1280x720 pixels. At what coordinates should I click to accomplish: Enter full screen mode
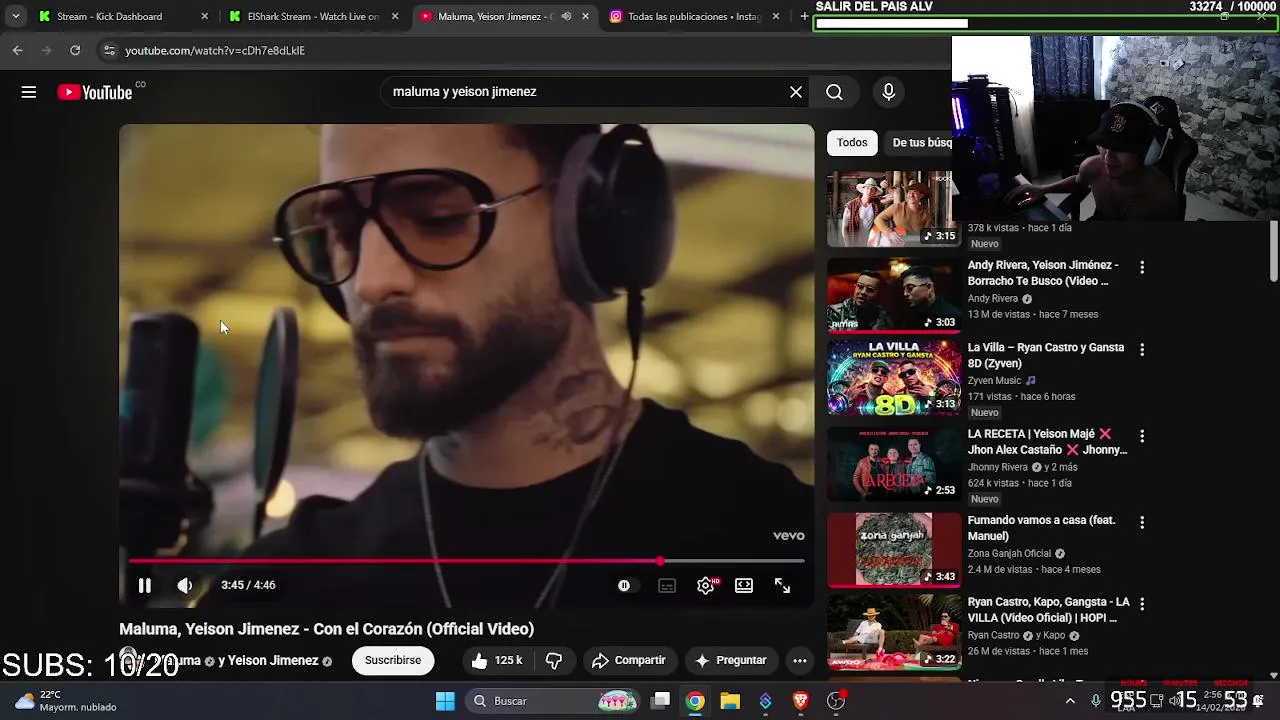(783, 586)
